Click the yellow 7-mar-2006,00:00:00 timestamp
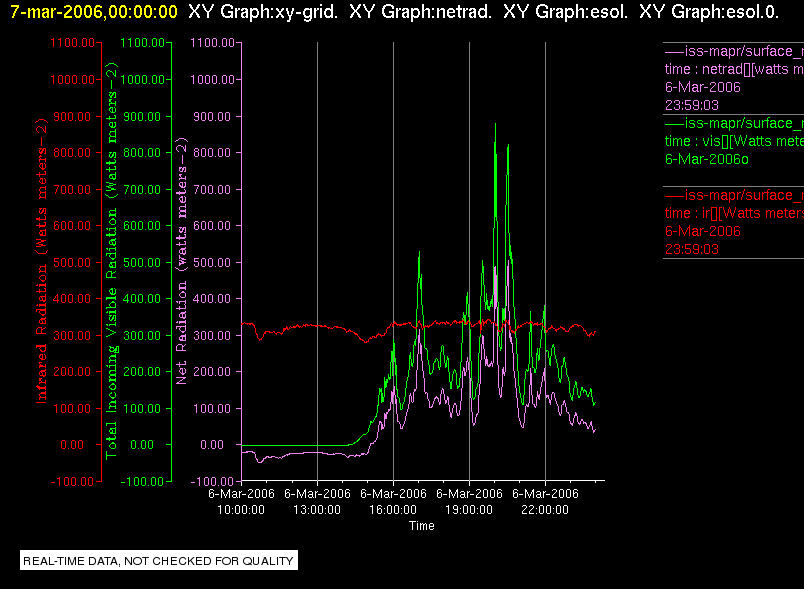The width and height of the screenshot is (804, 589). tap(94, 12)
